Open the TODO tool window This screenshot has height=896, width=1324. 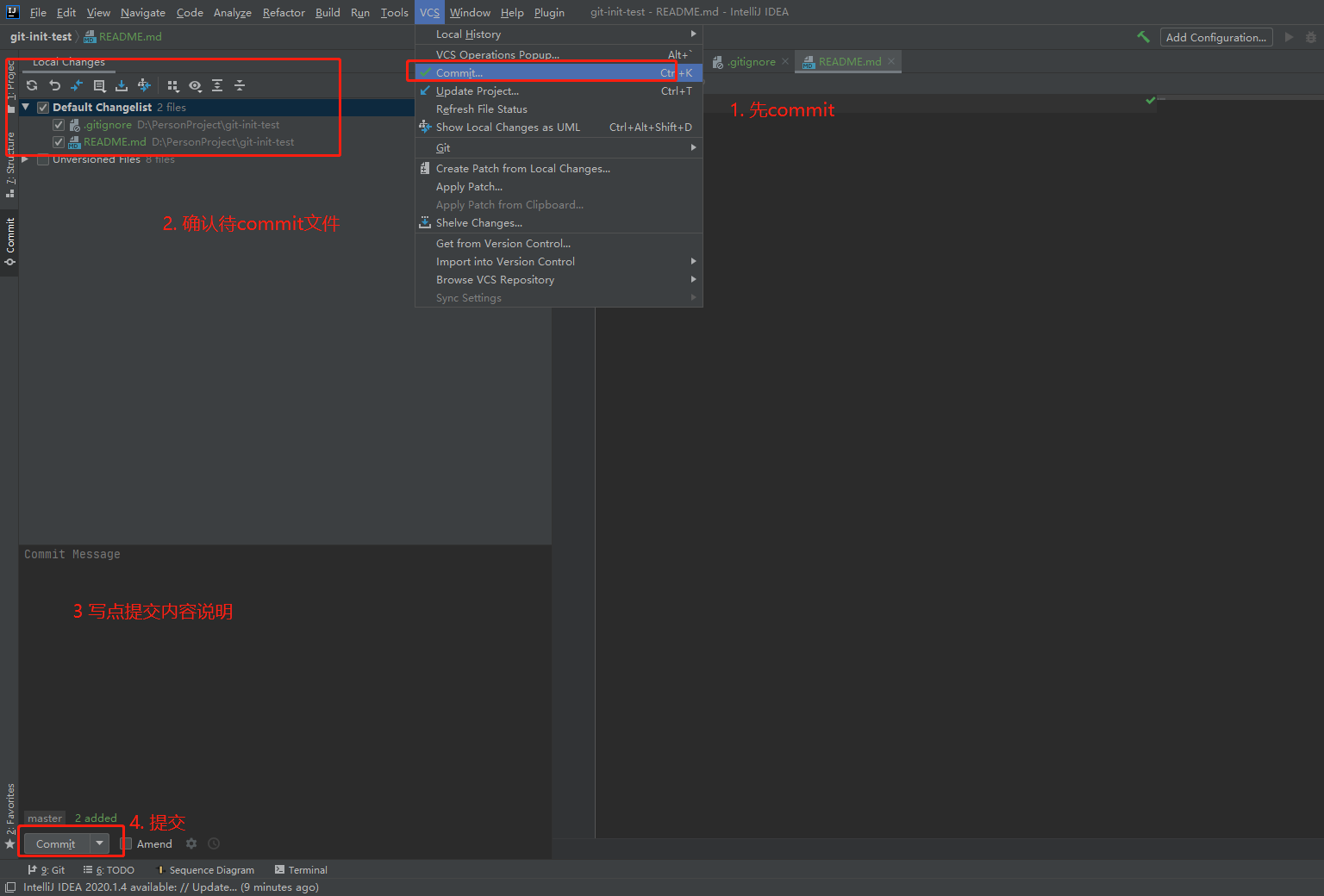(109, 870)
